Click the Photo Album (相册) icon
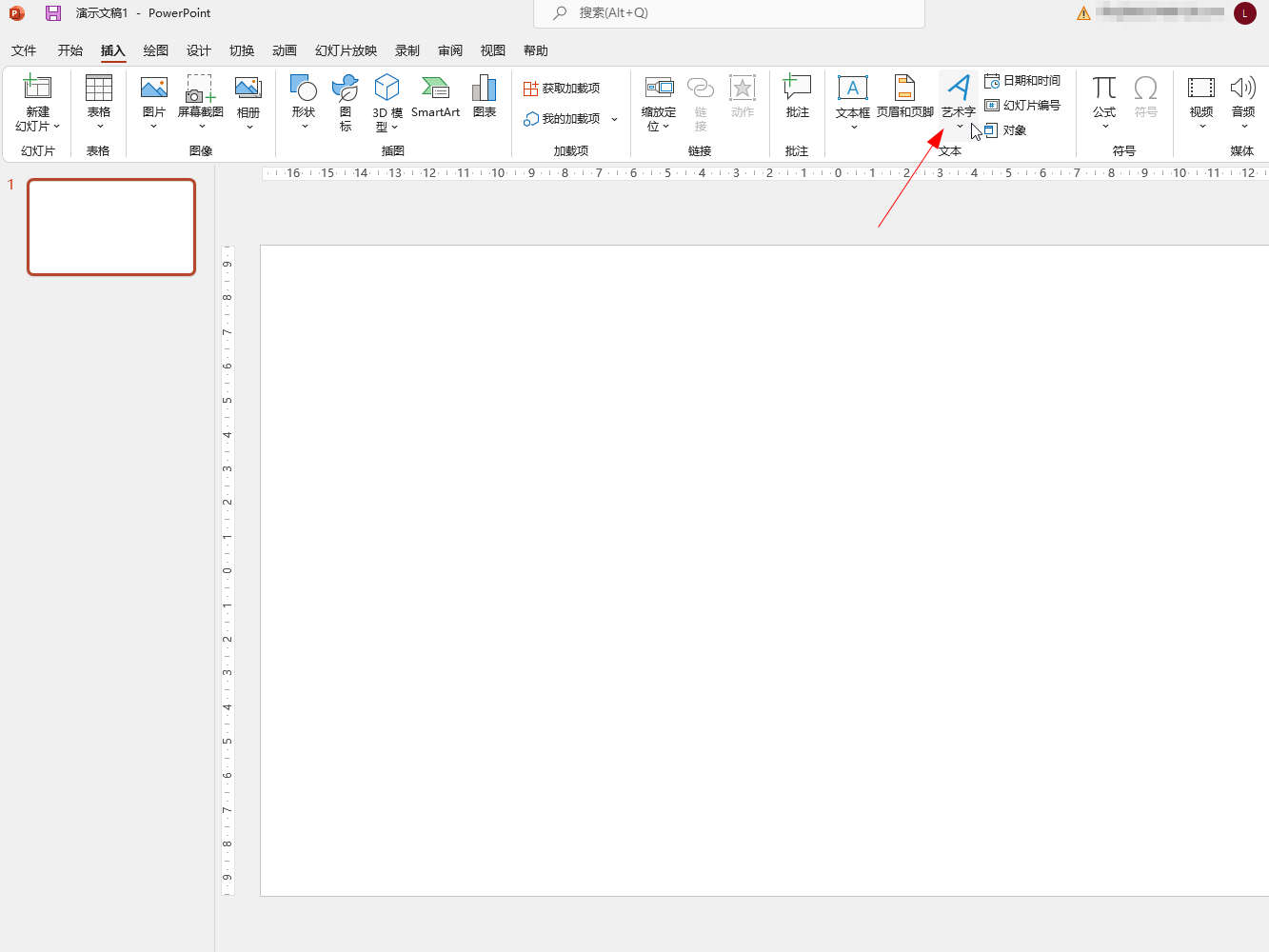Viewport: 1269px width, 952px height. pos(248,88)
